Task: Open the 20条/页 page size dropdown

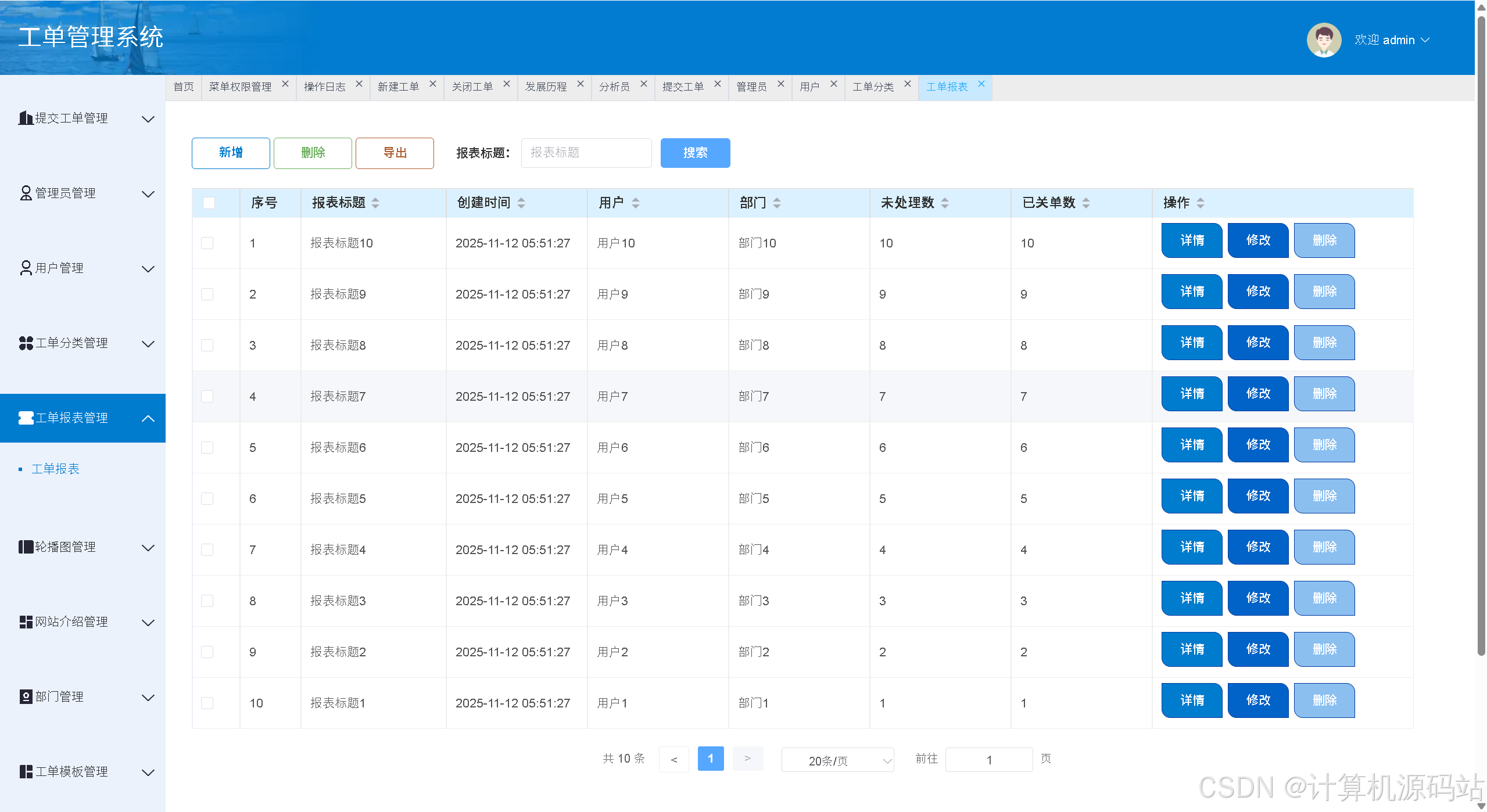Action: point(837,760)
